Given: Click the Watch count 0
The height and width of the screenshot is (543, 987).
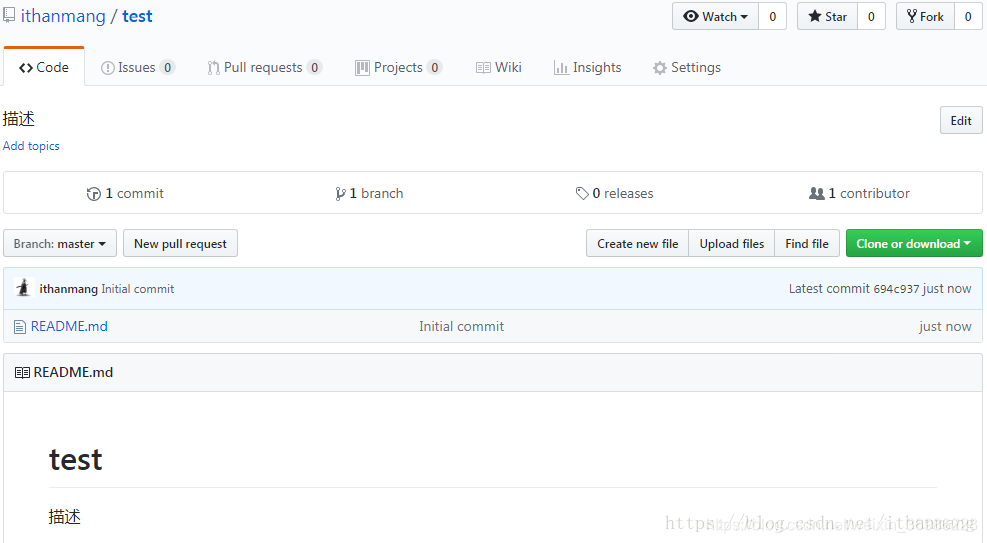Looking at the screenshot, I should [x=772, y=16].
